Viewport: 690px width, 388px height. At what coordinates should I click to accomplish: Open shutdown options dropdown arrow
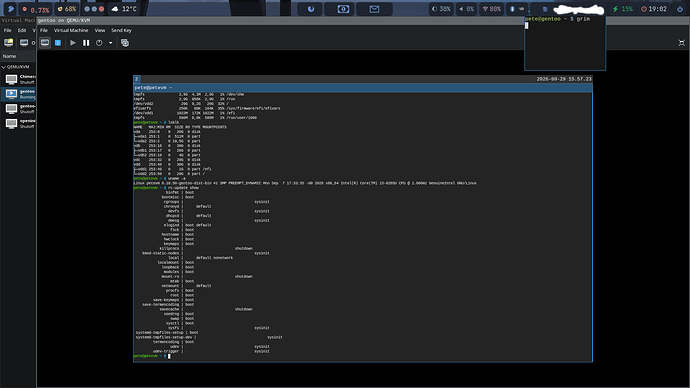[110, 43]
